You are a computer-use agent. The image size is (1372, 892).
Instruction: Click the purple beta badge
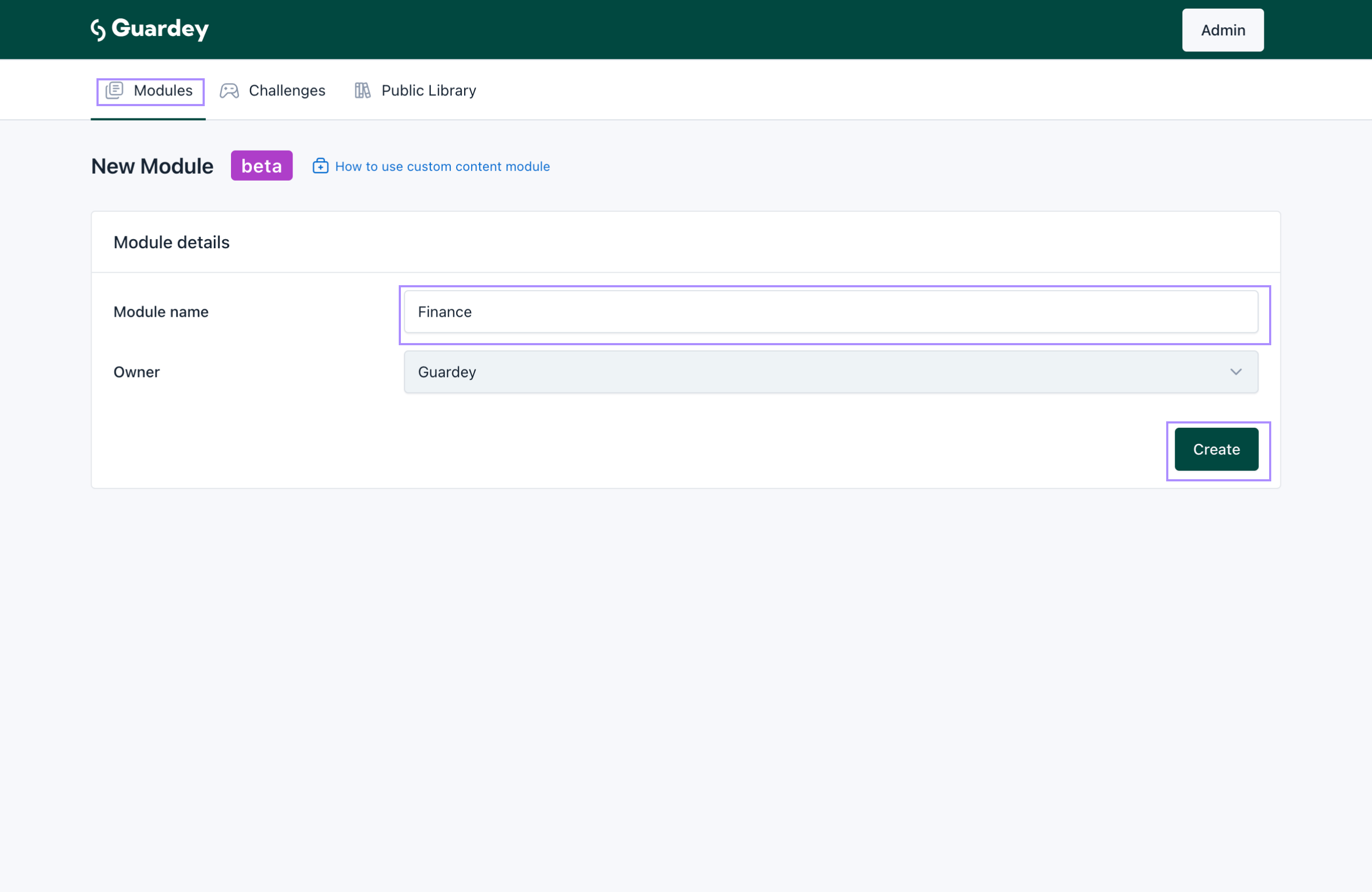[262, 166]
